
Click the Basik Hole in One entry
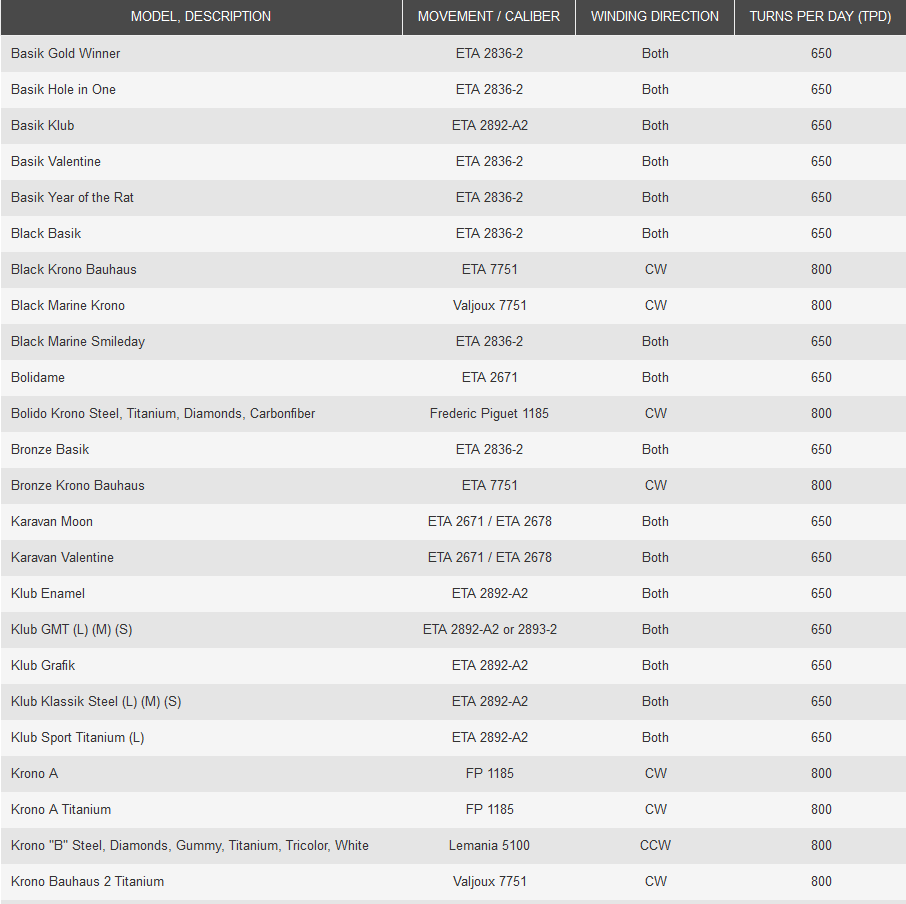63,89
